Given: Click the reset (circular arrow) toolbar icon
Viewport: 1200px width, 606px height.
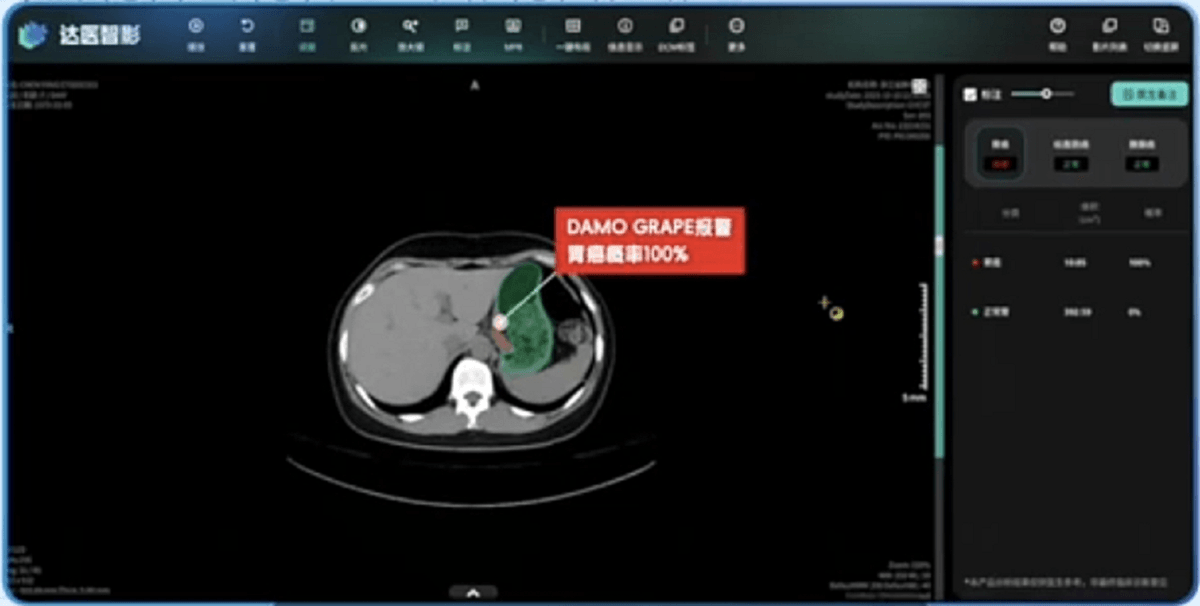Looking at the screenshot, I should pyautogui.click(x=247, y=26).
